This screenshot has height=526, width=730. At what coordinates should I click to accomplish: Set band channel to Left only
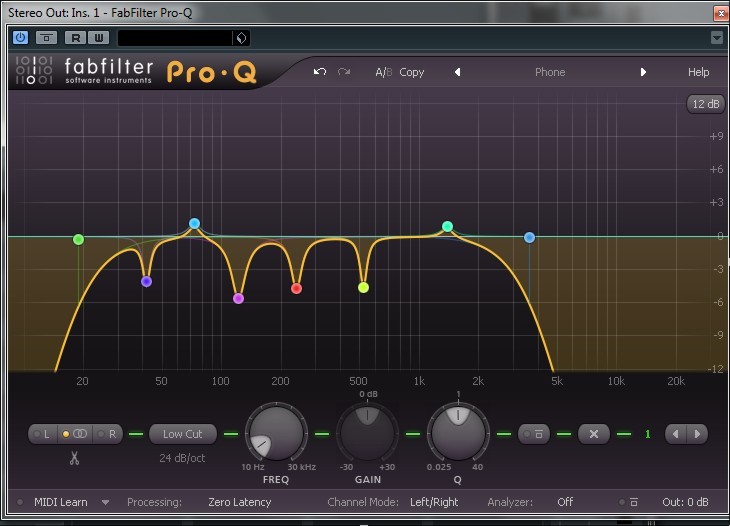click(x=42, y=434)
